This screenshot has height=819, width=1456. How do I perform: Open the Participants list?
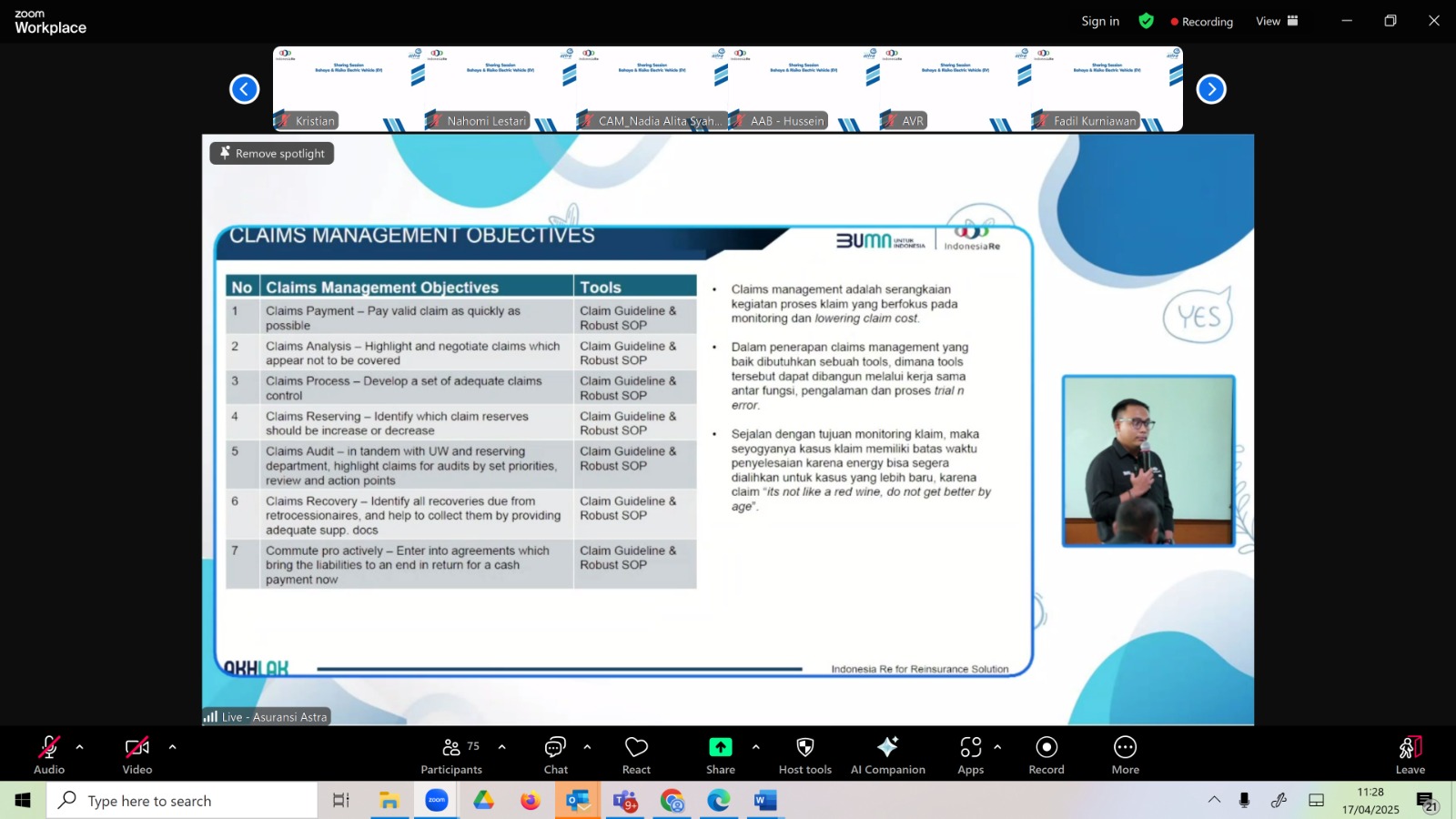tap(451, 755)
